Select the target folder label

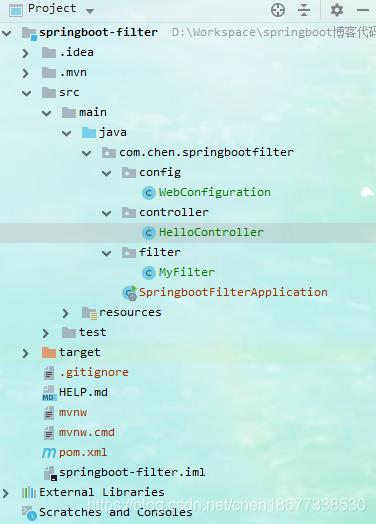tap(80, 353)
